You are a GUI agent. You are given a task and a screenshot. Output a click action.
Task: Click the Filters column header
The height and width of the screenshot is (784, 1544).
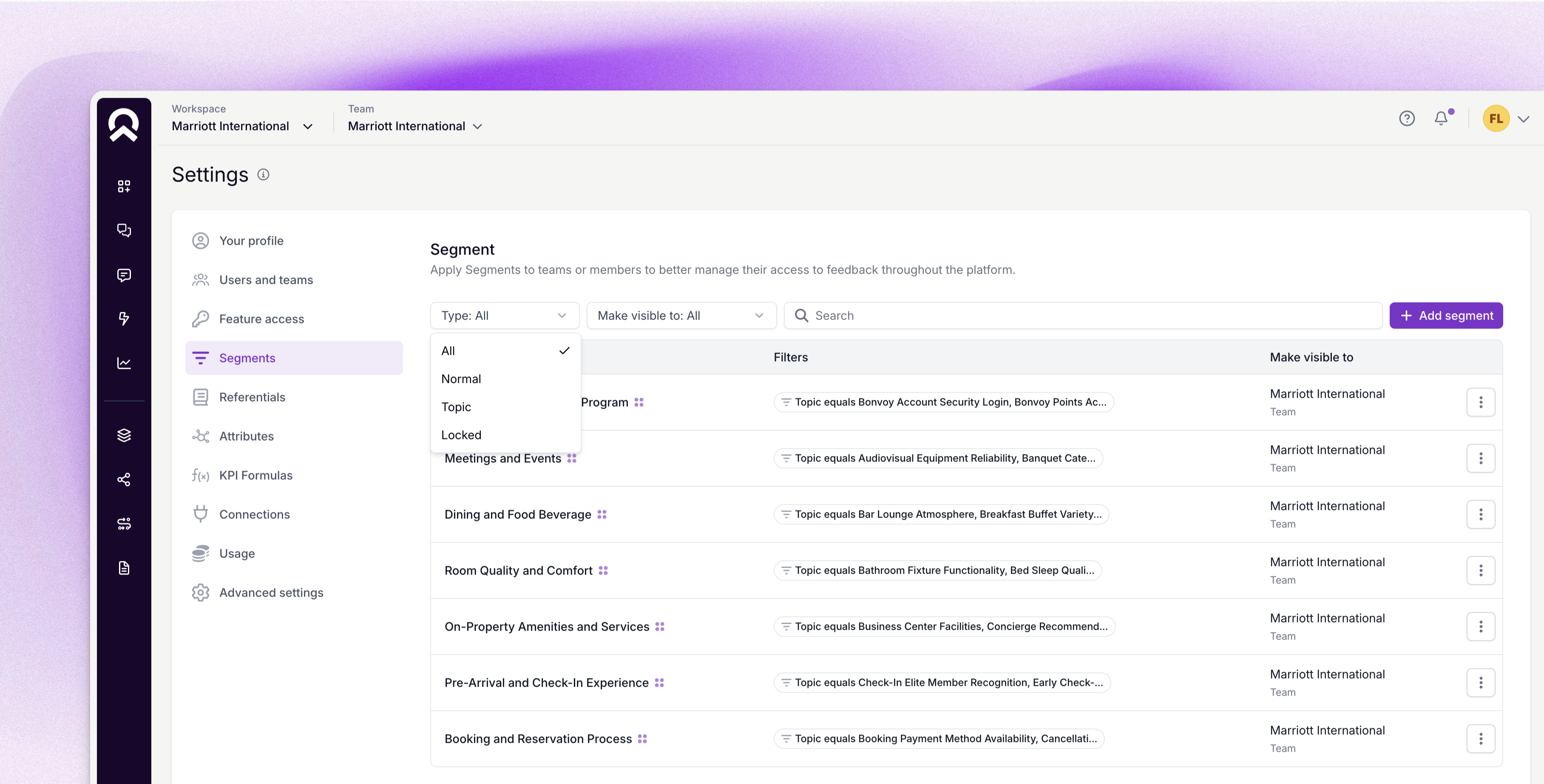(x=790, y=357)
